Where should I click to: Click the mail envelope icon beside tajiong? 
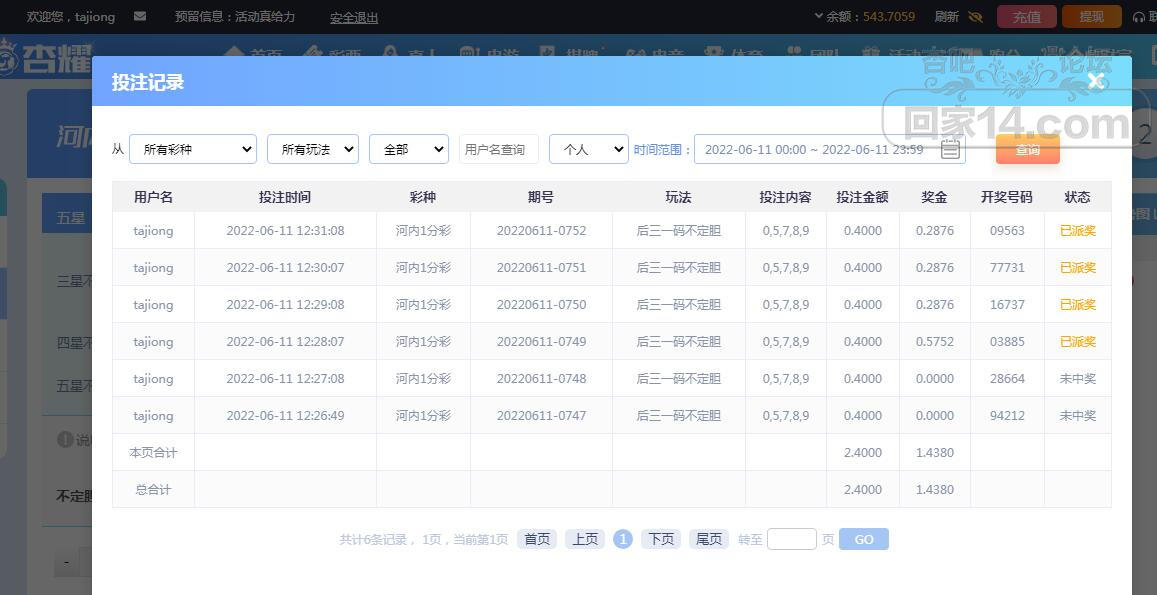(139, 17)
